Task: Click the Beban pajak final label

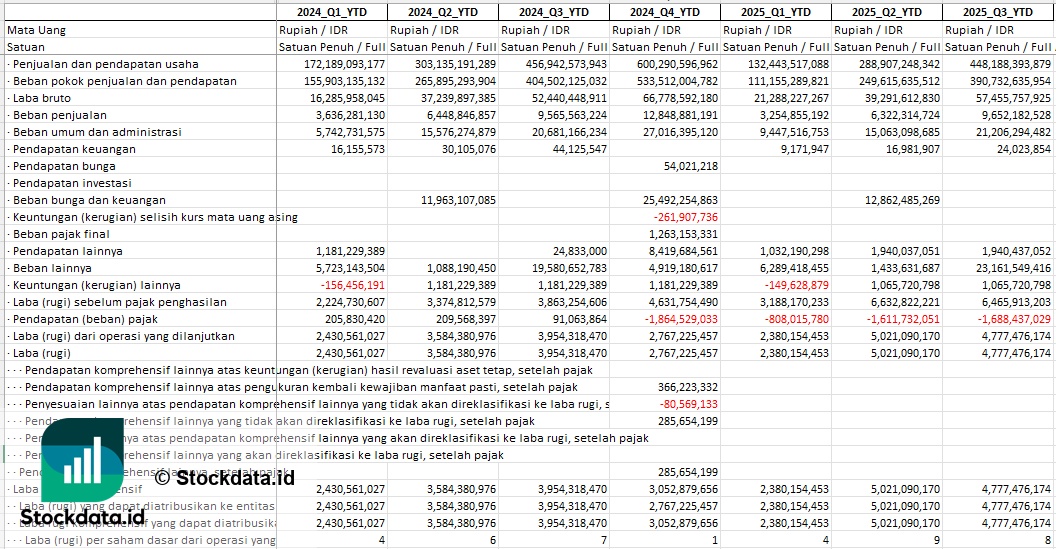Action: tap(61, 234)
